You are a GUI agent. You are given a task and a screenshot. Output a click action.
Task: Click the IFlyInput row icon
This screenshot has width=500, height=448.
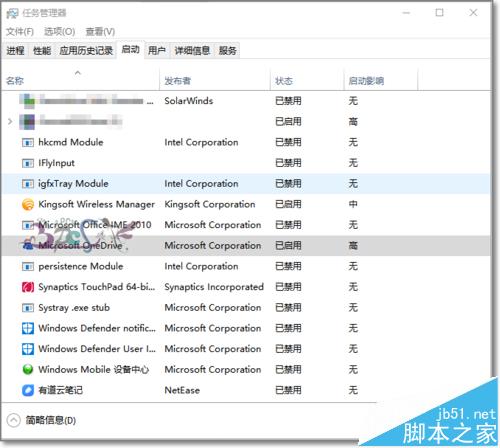click(x=28, y=164)
